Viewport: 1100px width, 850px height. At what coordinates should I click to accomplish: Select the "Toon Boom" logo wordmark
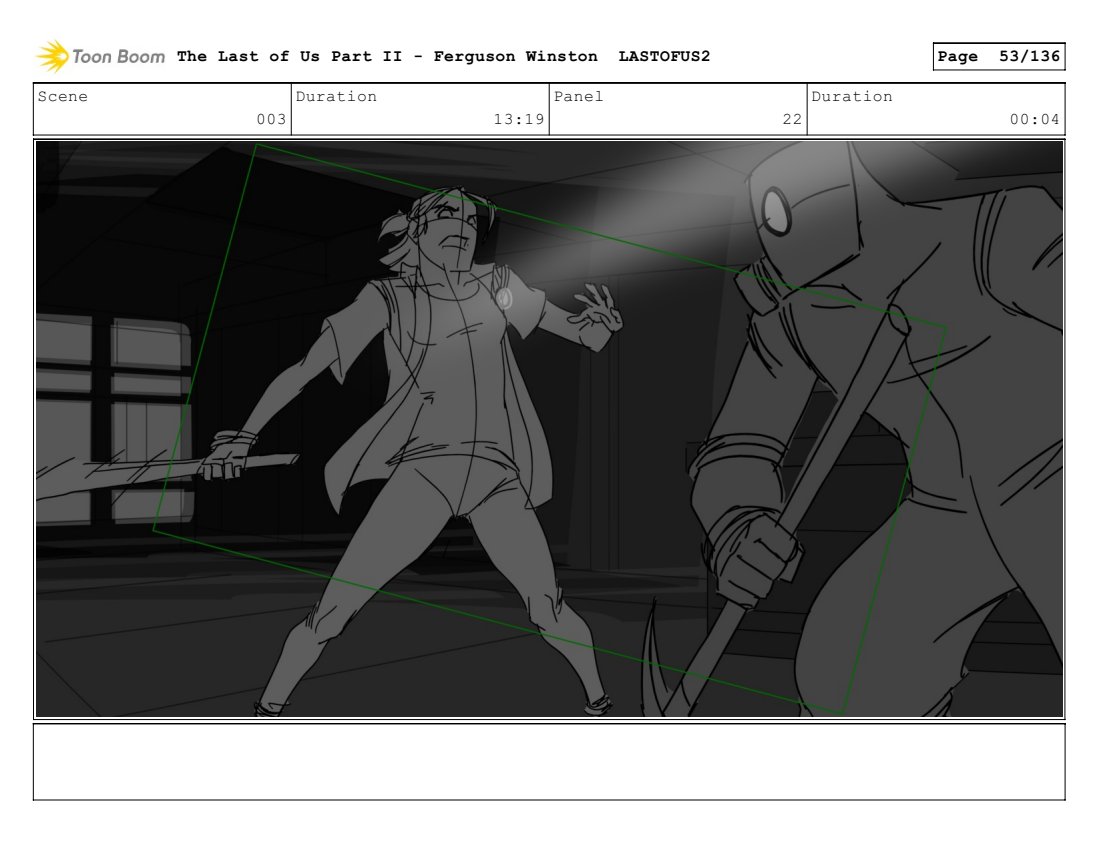pos(119,57)
